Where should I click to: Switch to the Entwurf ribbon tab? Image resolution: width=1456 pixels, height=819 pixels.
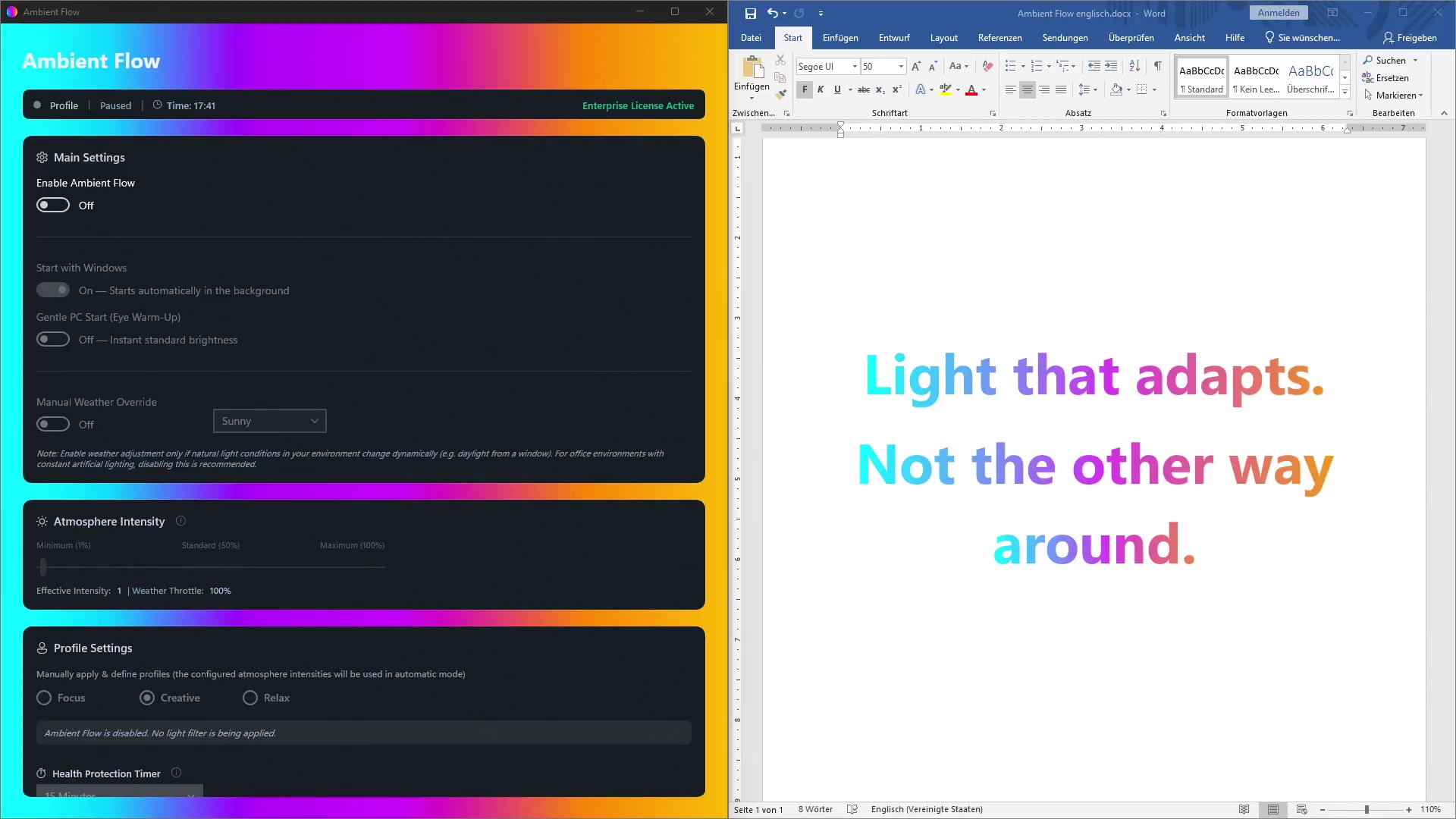(894, 38)
